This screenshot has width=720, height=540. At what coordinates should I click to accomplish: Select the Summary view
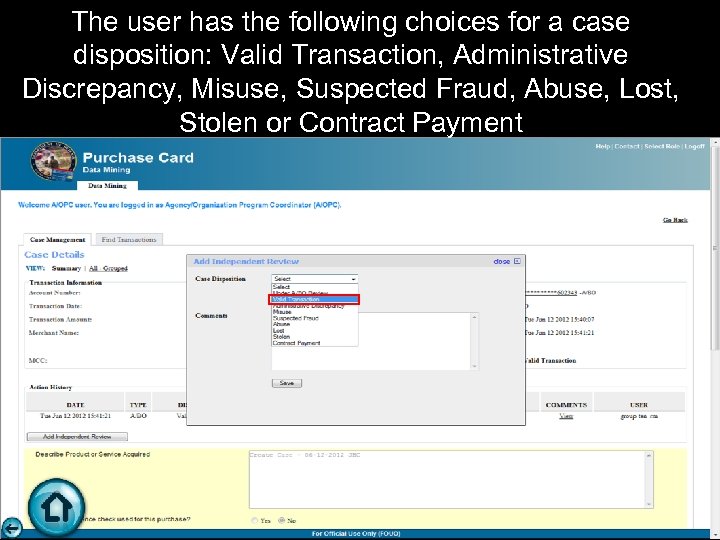(66, 268)
